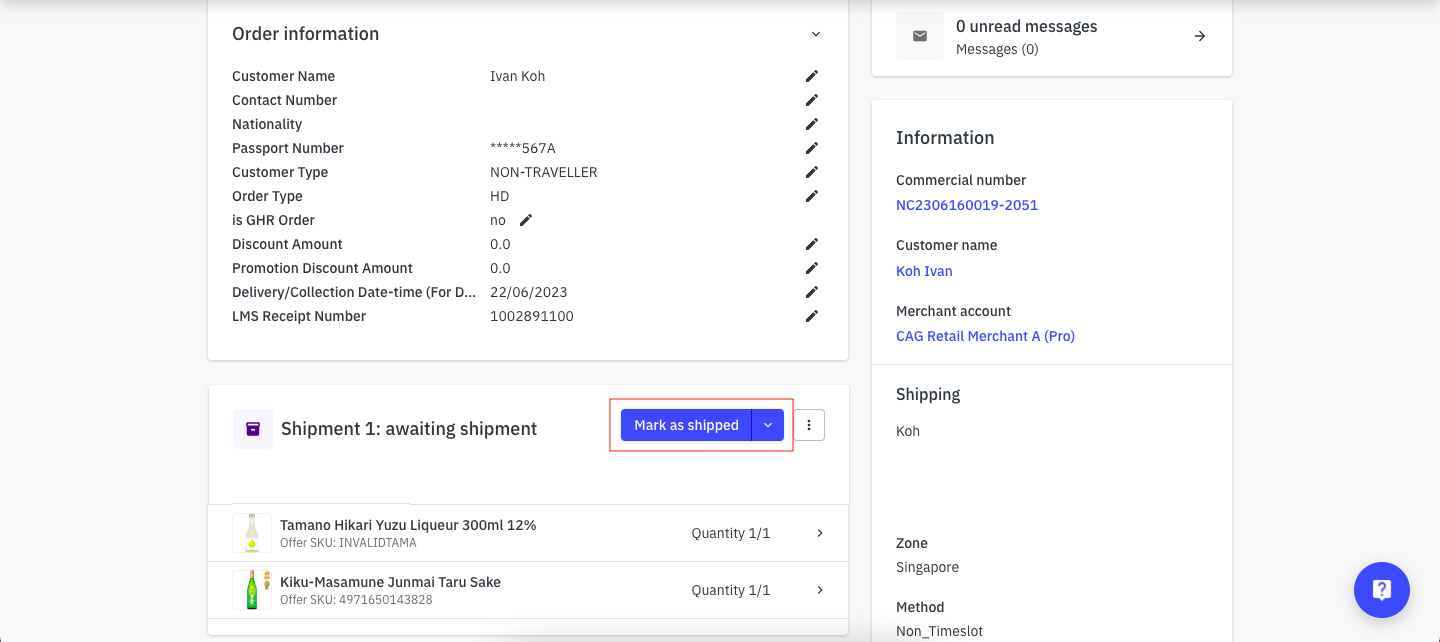Viewport: 1440px width, 642px height.
Task: Open dropdown arrow next to Mark as shipped
Action: point(768,425)
